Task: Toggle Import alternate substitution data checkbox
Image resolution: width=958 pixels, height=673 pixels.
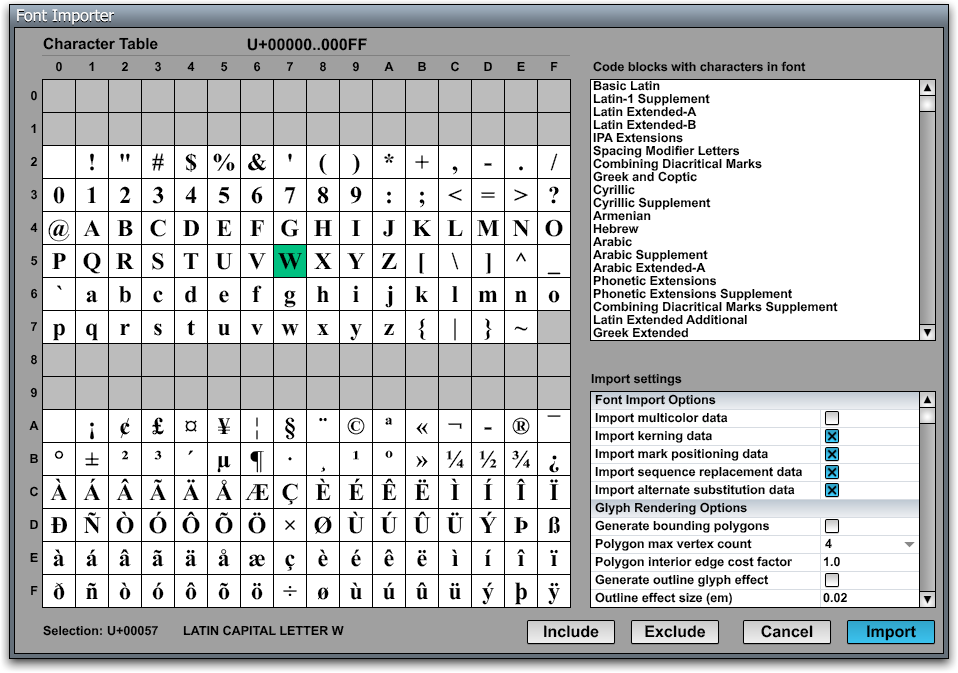Action: tap(832, 490)
